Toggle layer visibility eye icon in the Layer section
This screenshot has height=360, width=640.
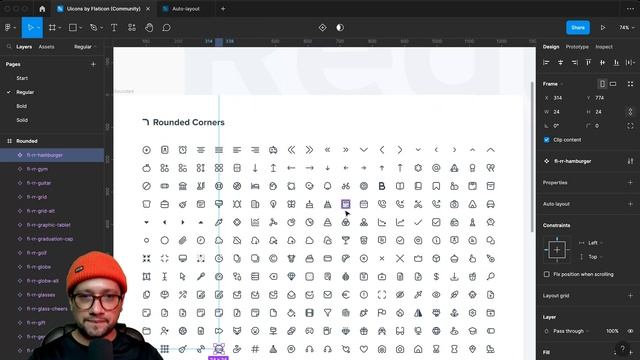pyautogui.click(x=631, y=331)
